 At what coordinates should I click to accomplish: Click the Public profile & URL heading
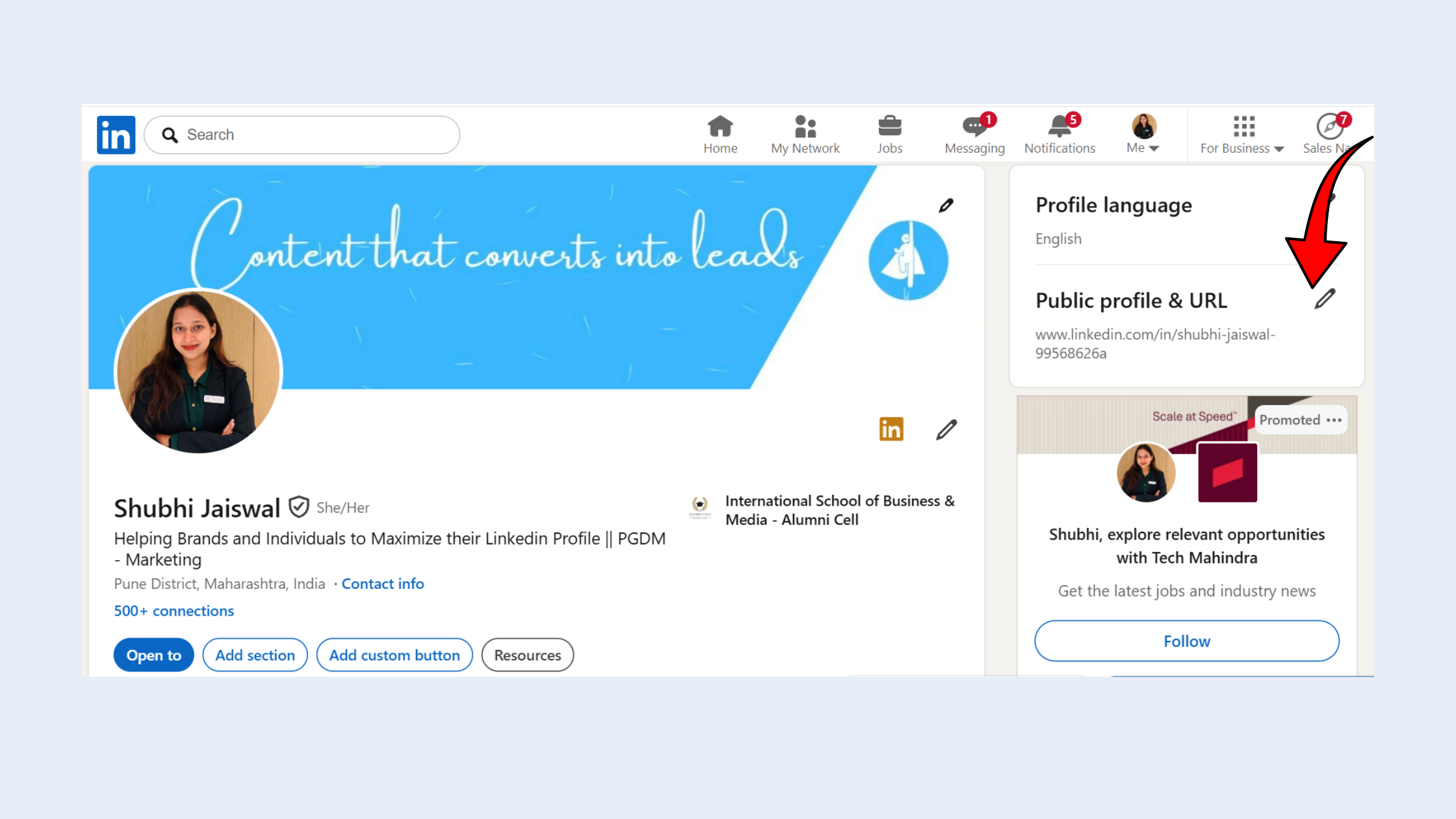point(1131,301)
